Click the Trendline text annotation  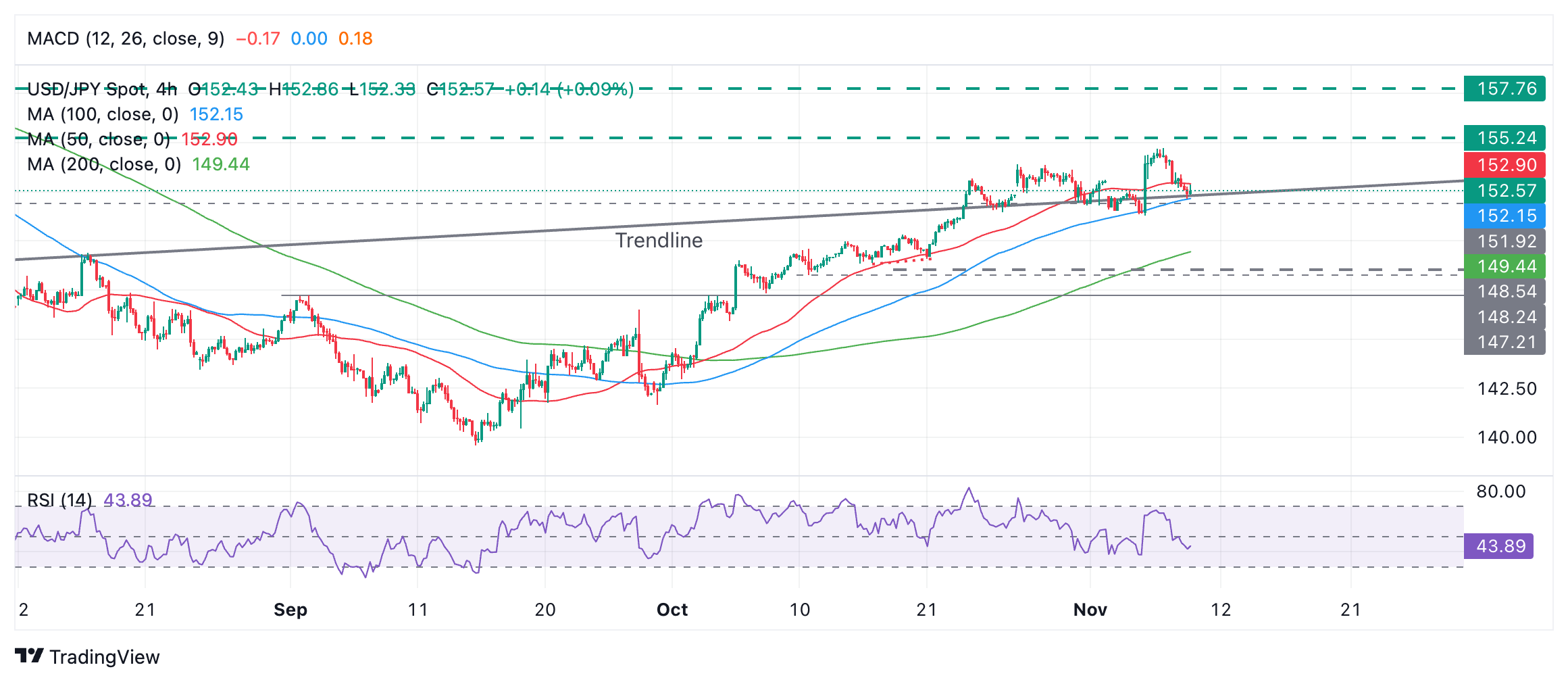[659, 240]
